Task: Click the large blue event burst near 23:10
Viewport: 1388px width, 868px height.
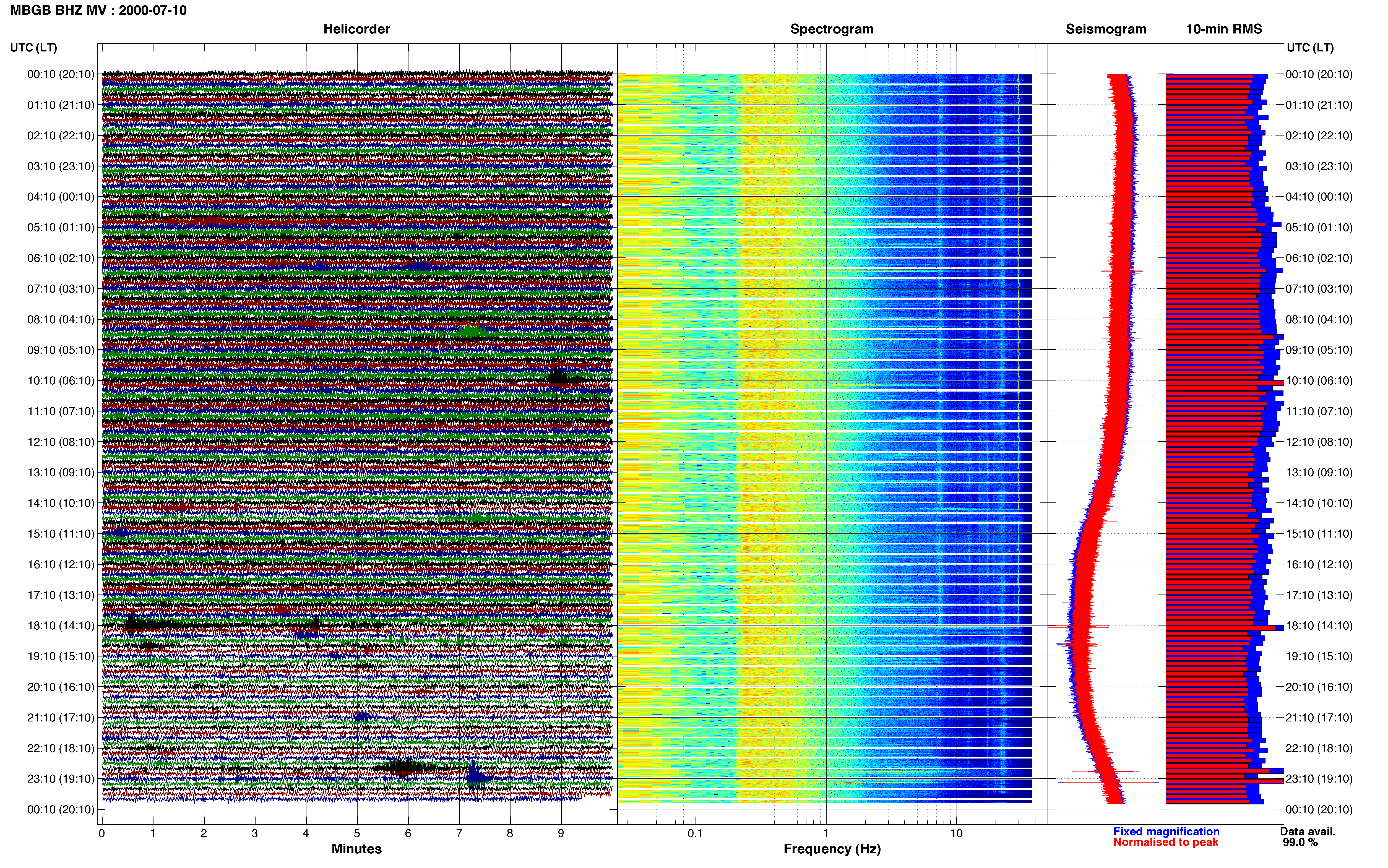Action: [x=475, y=777]
